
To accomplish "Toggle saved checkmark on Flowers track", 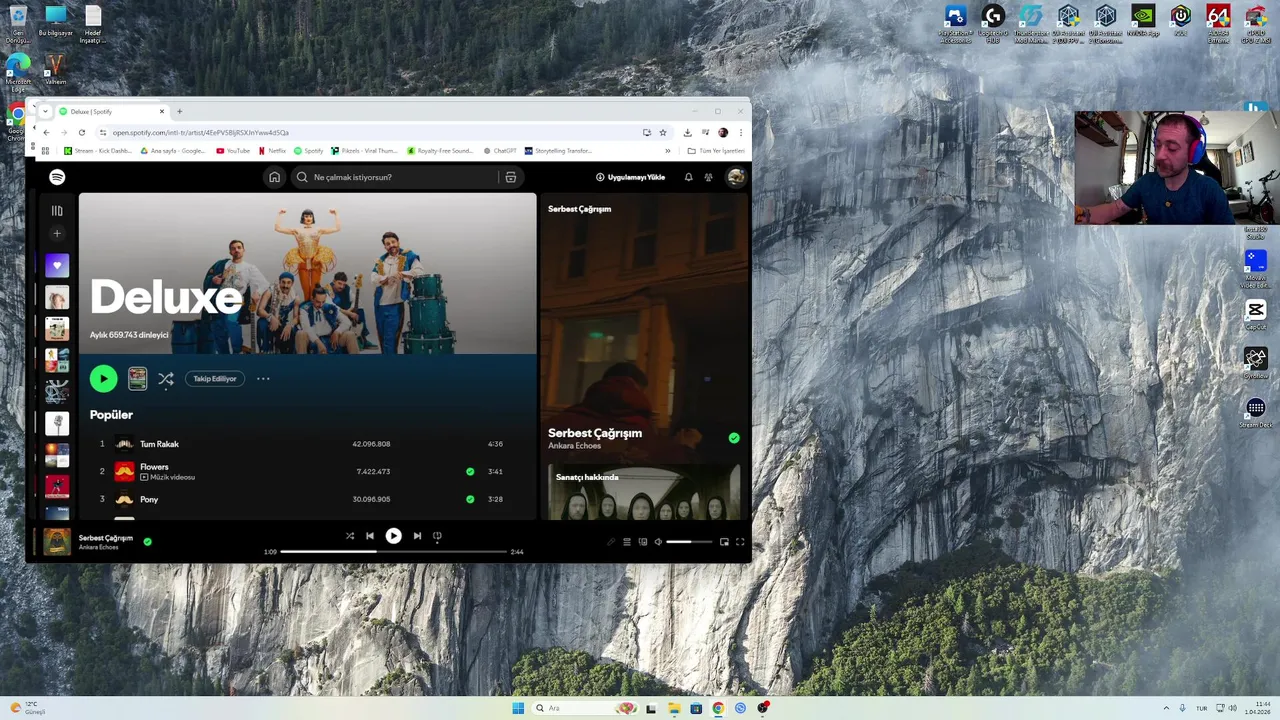I will click(470, 471).
